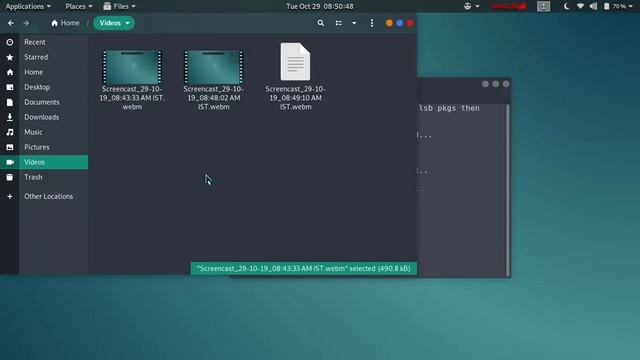Click the Pictures image icon
Screen dimensions: 640x360
click(10, 147)
